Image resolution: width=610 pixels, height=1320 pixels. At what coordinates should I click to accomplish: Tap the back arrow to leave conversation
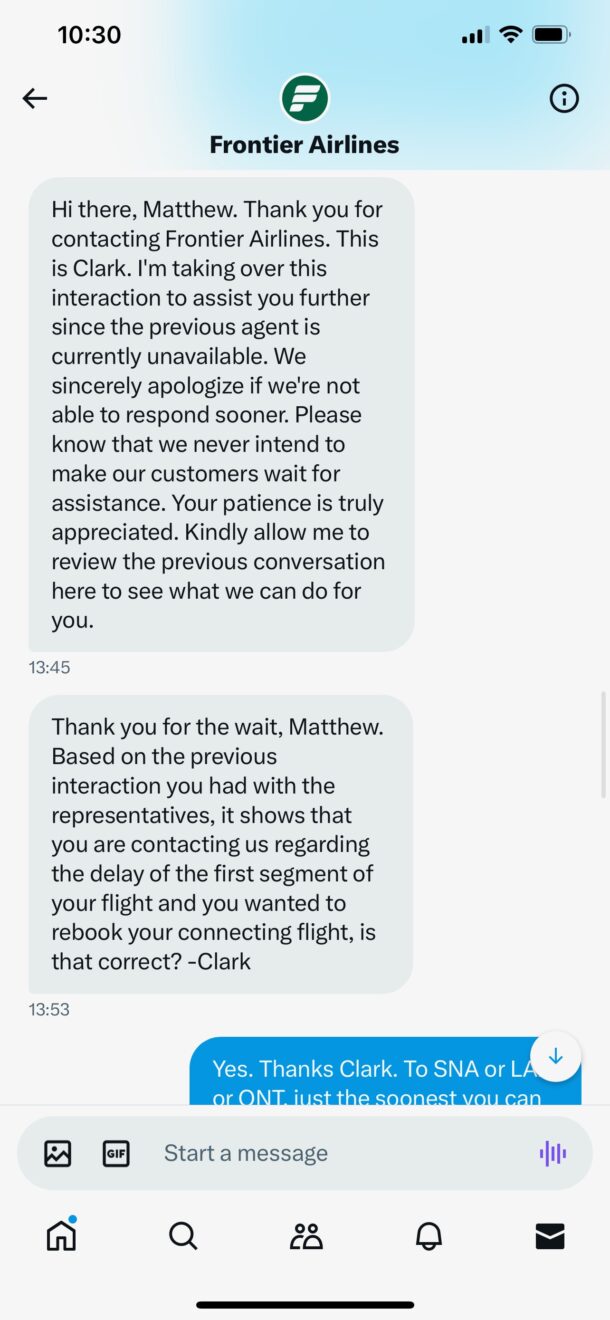(x=34, y=98)
